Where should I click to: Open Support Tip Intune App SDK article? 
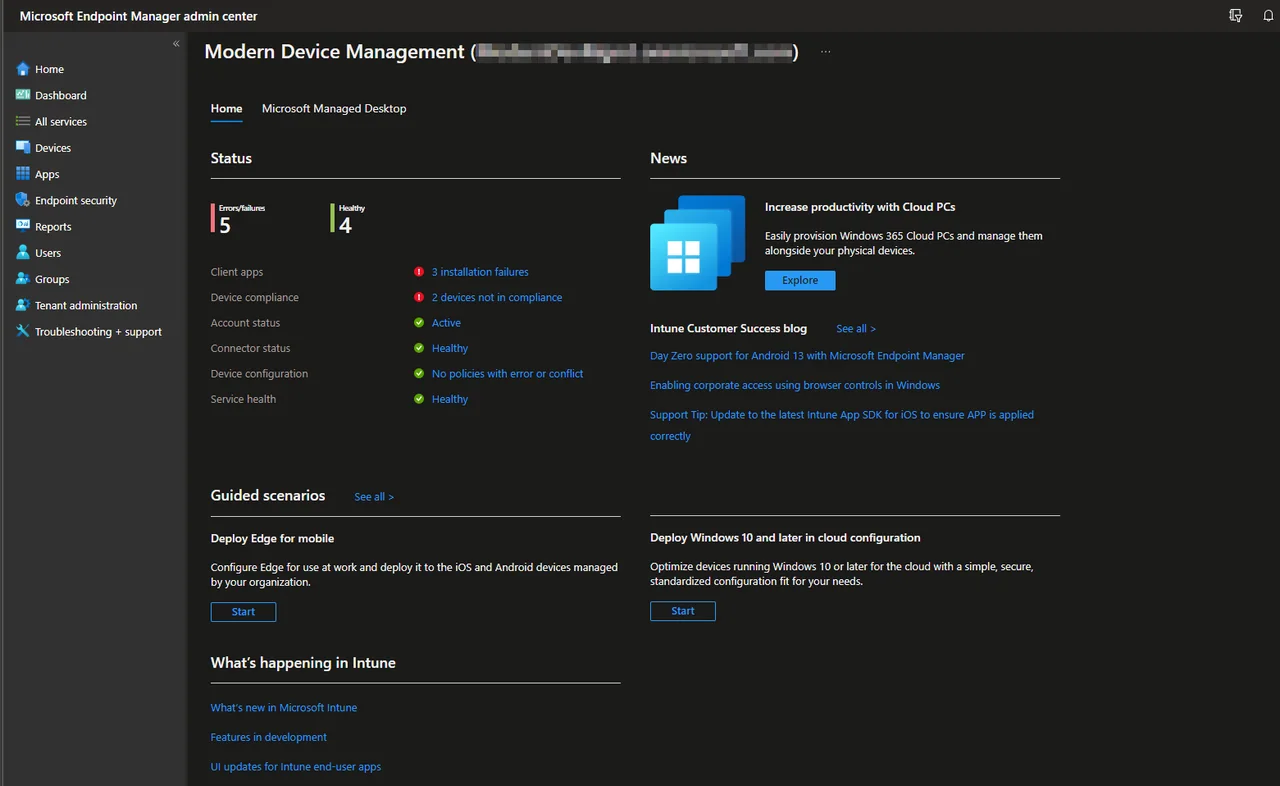pyautogui.click(x=842, y=425)
